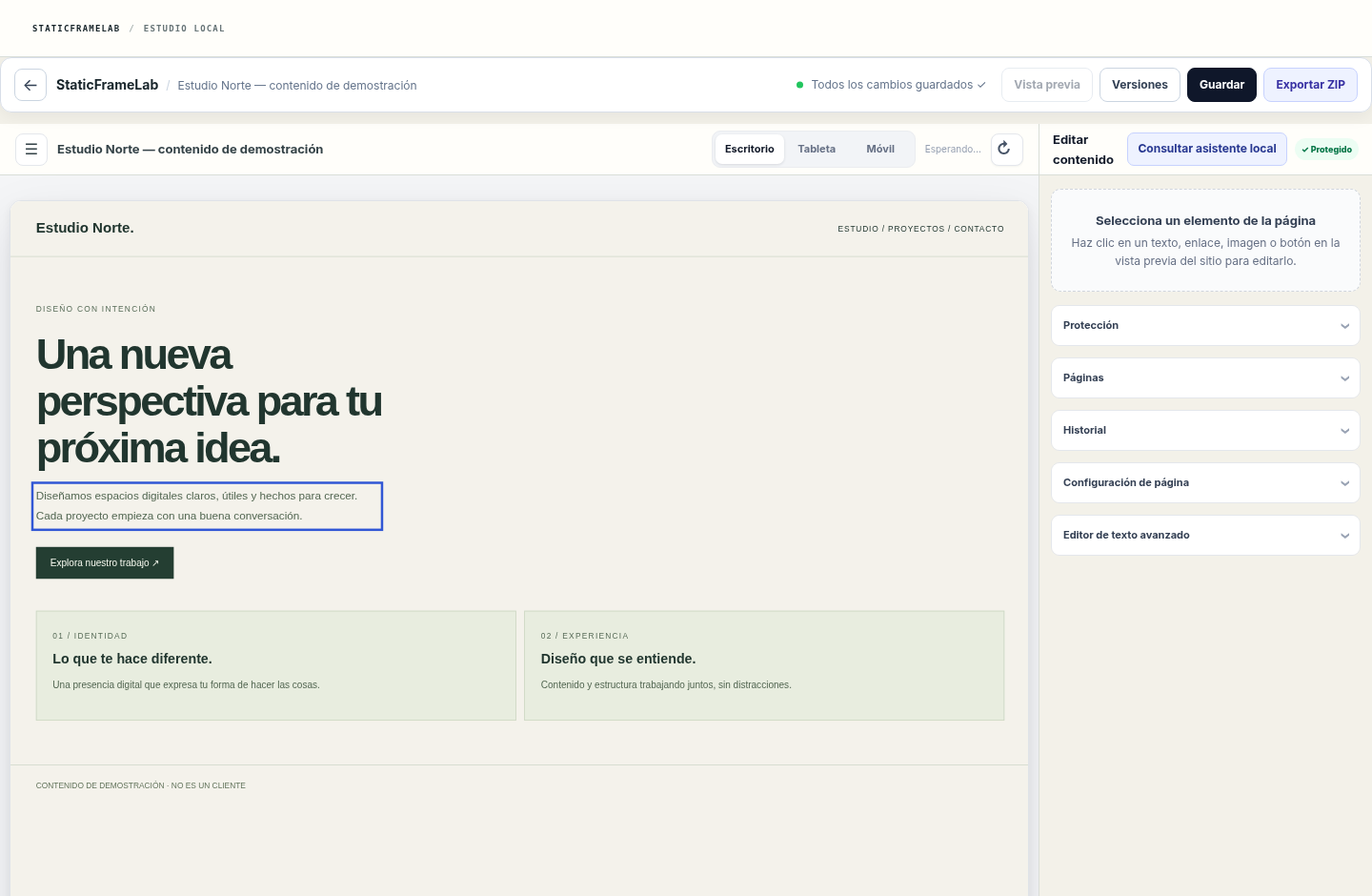Click the STATICFRAMELAB header text
Image resolution: width=1372 pixels, height=896 pixels.
(76, 29)
